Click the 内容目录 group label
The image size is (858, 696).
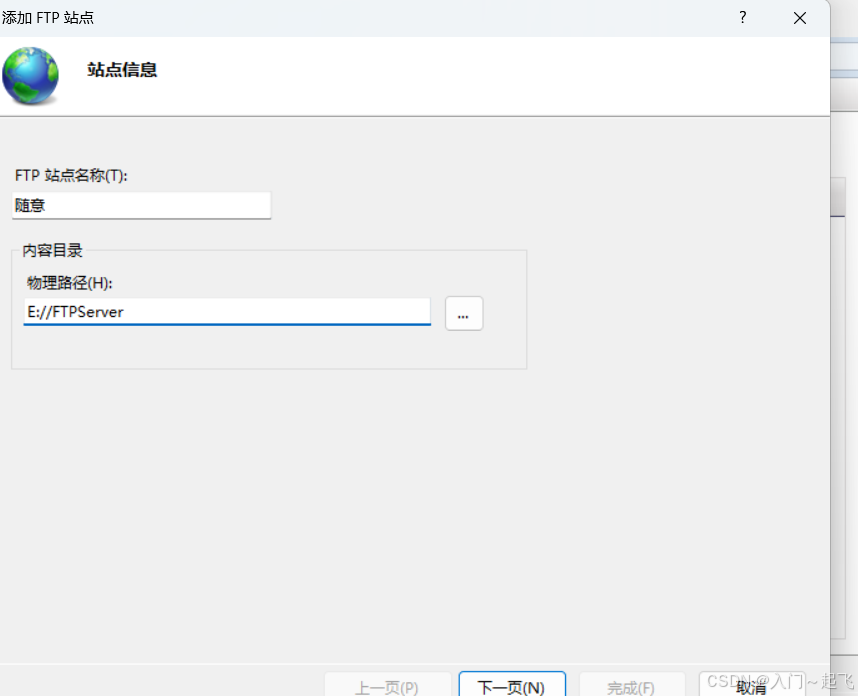53,251
